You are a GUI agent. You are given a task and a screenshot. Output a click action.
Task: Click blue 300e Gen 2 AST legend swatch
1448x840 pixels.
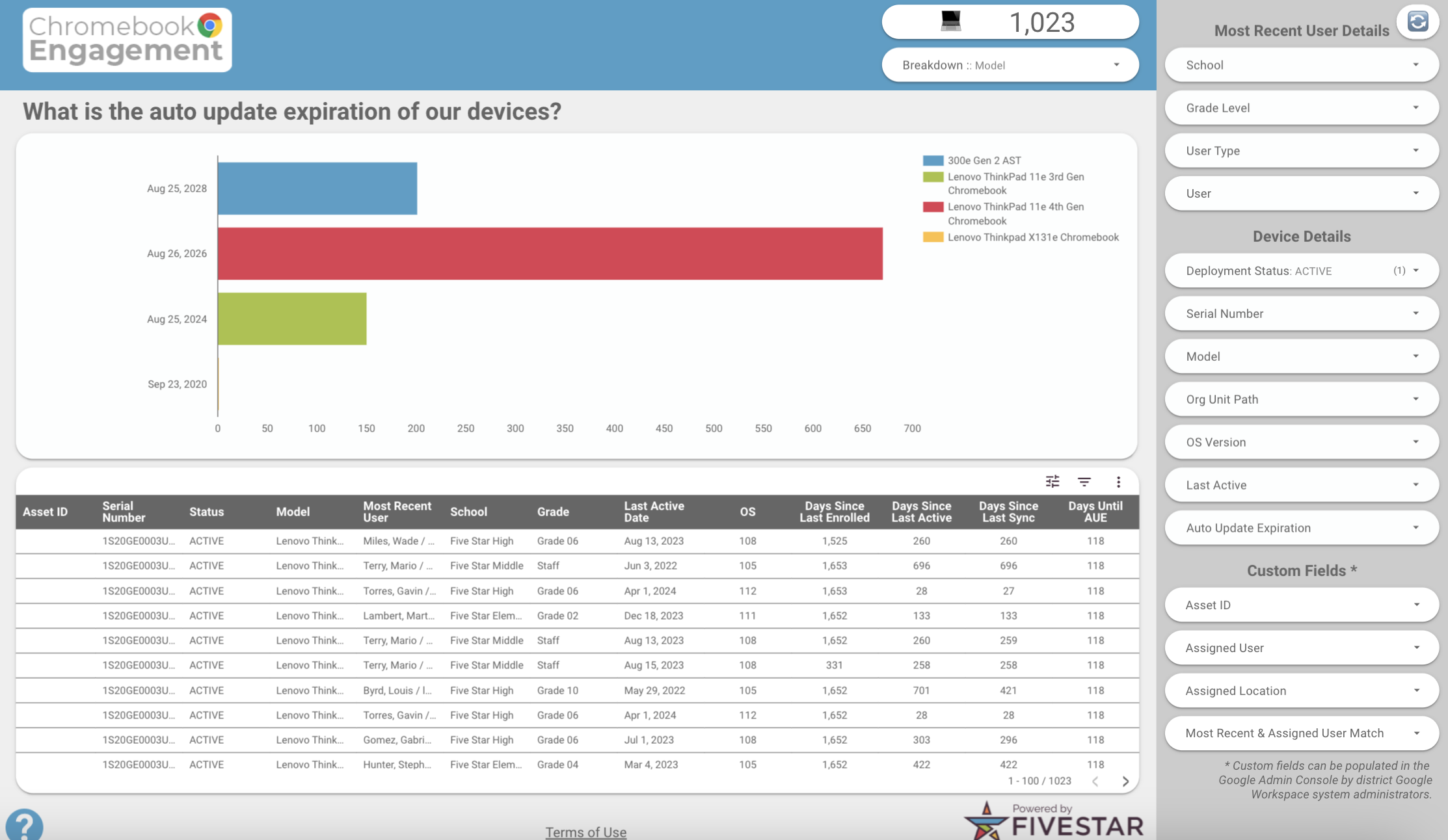coord(933,161)
